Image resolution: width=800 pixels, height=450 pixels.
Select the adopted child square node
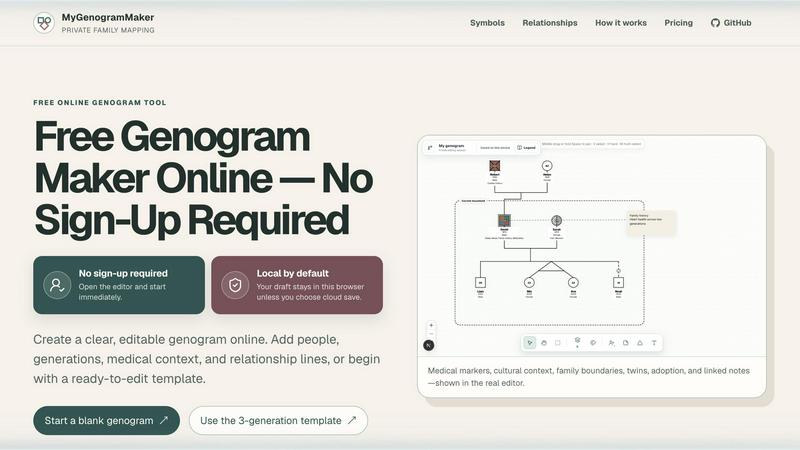tap(618, 282)
